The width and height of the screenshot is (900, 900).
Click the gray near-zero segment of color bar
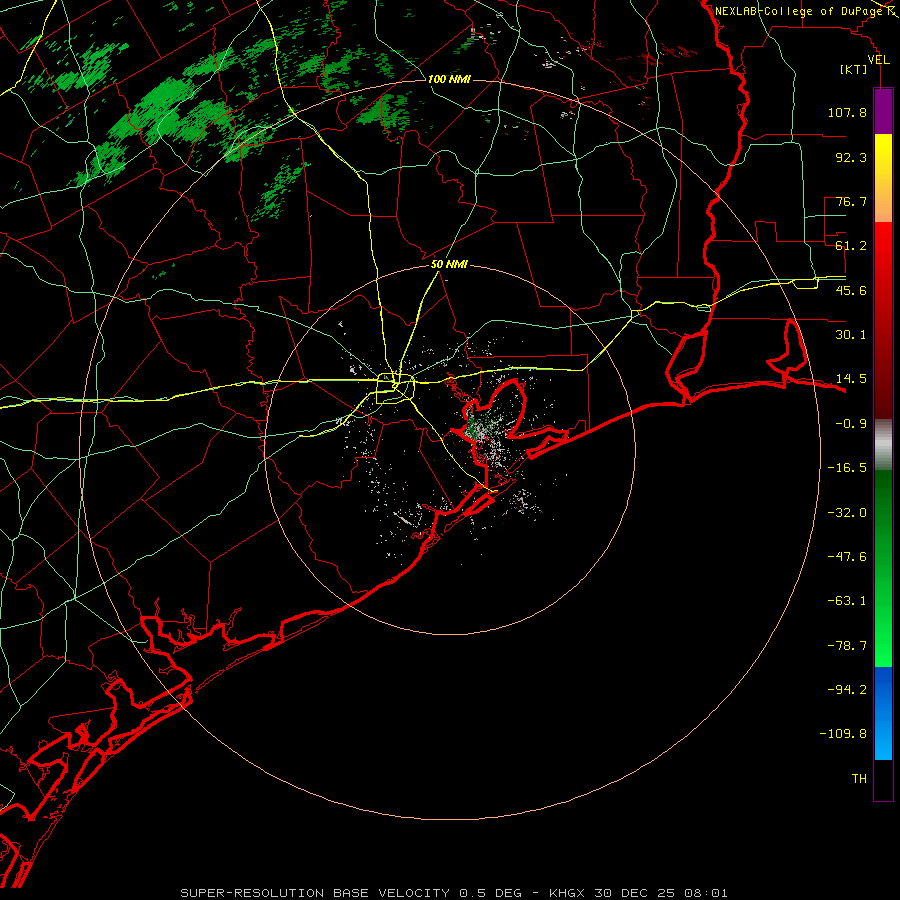[883, 444]
